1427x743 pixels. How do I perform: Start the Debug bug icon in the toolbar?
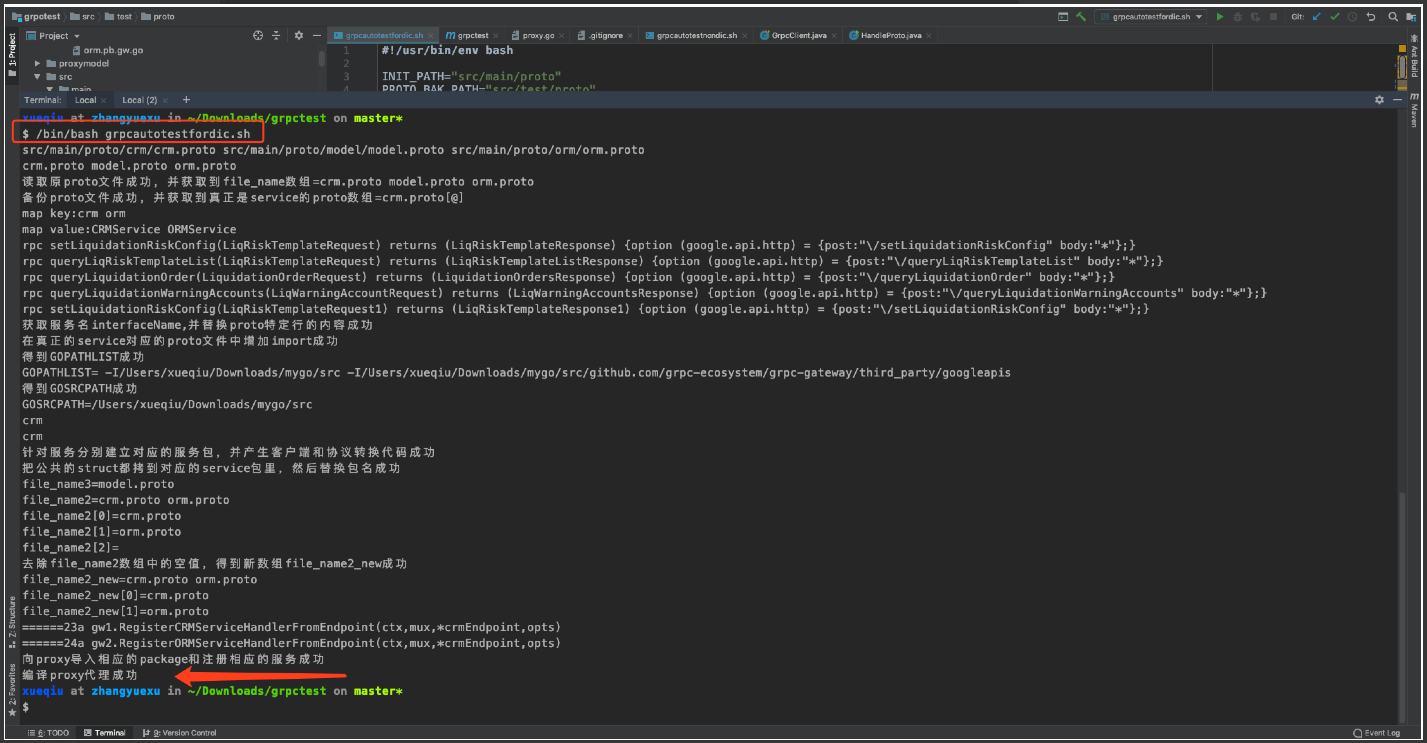click(x=1237, y=16)
